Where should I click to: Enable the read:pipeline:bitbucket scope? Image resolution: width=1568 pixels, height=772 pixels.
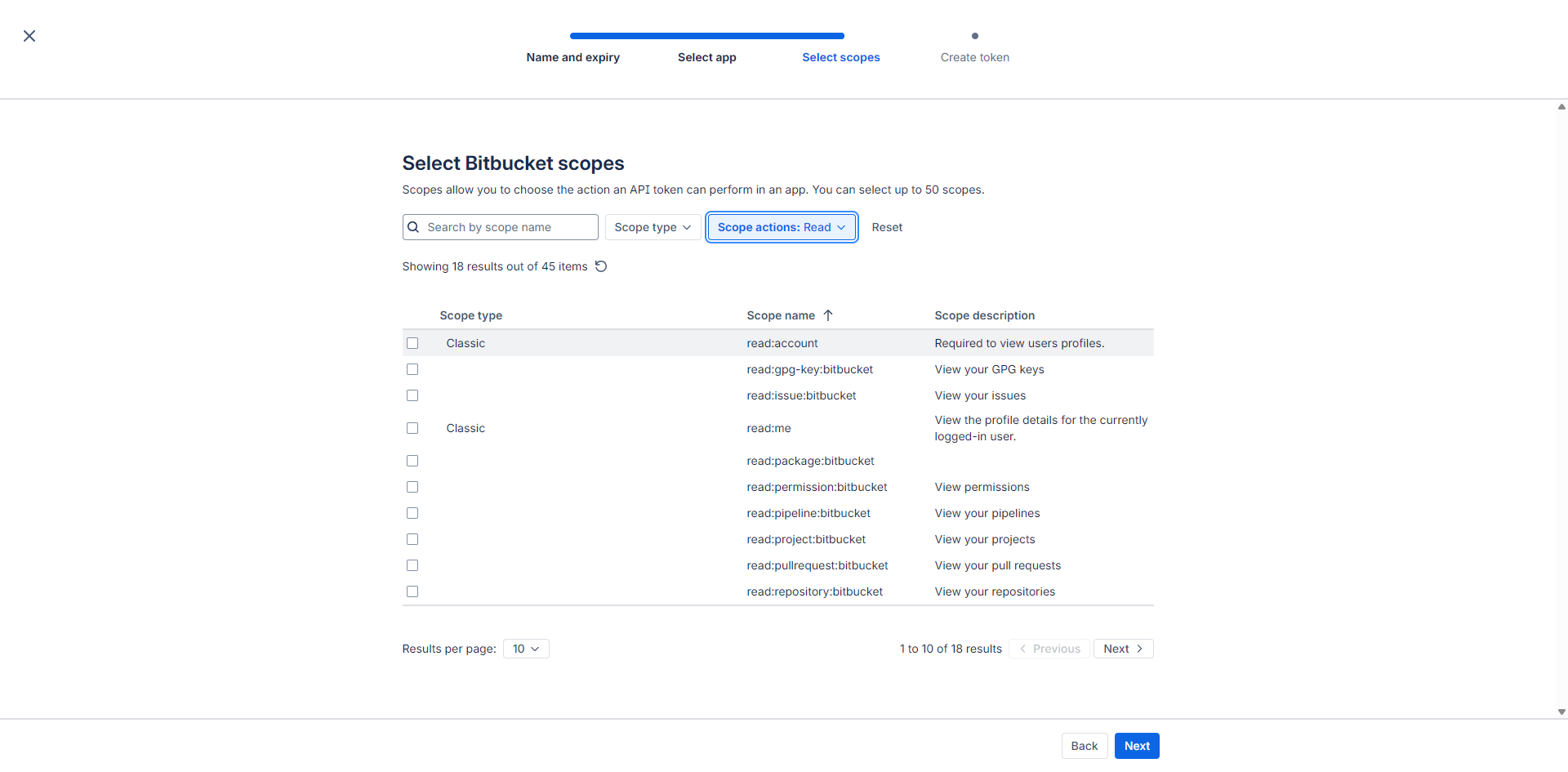click(x=412, y=513)
